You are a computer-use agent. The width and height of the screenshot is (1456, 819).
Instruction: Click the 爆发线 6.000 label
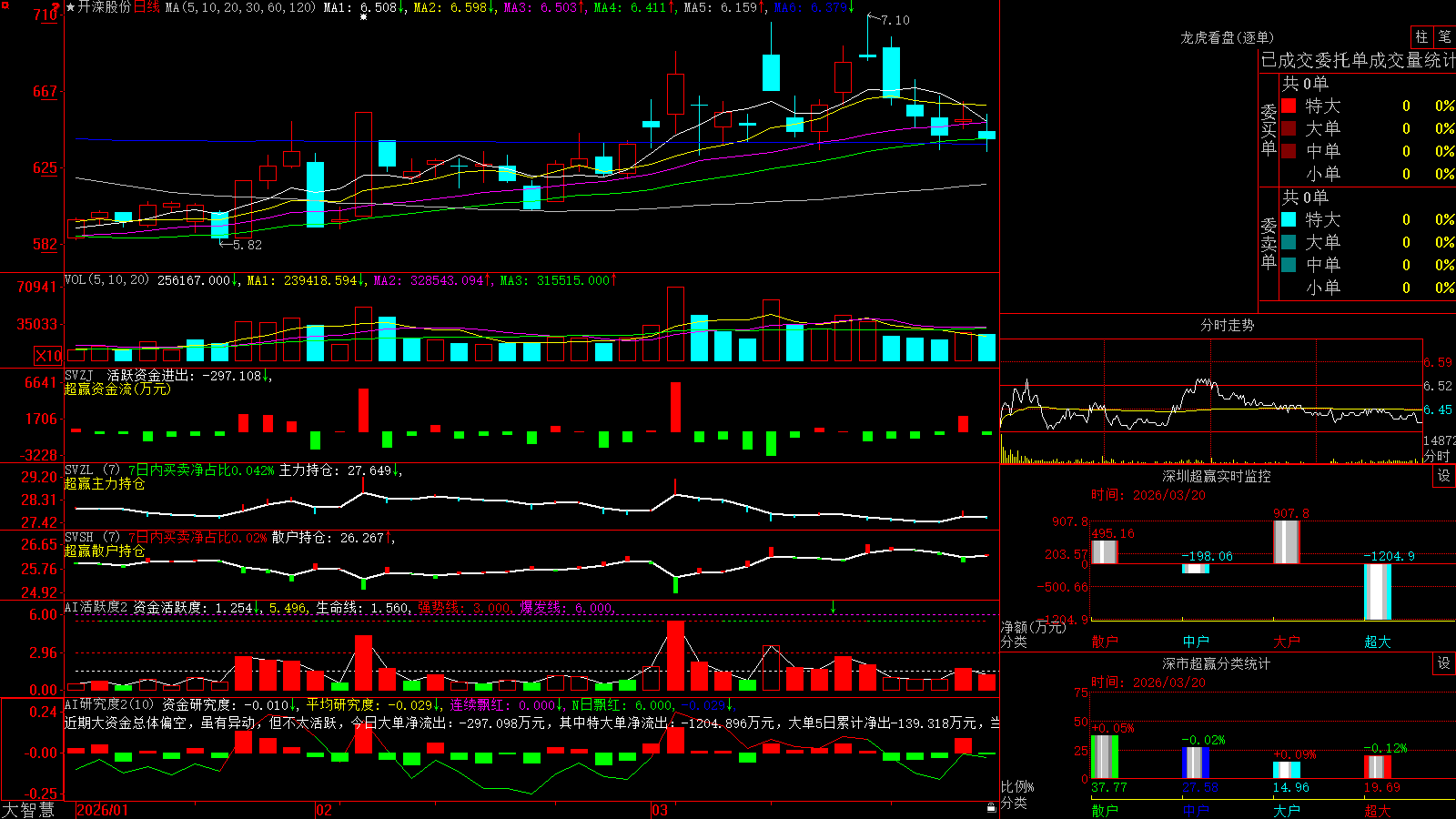pyautogui.click(x=567, y=607)
